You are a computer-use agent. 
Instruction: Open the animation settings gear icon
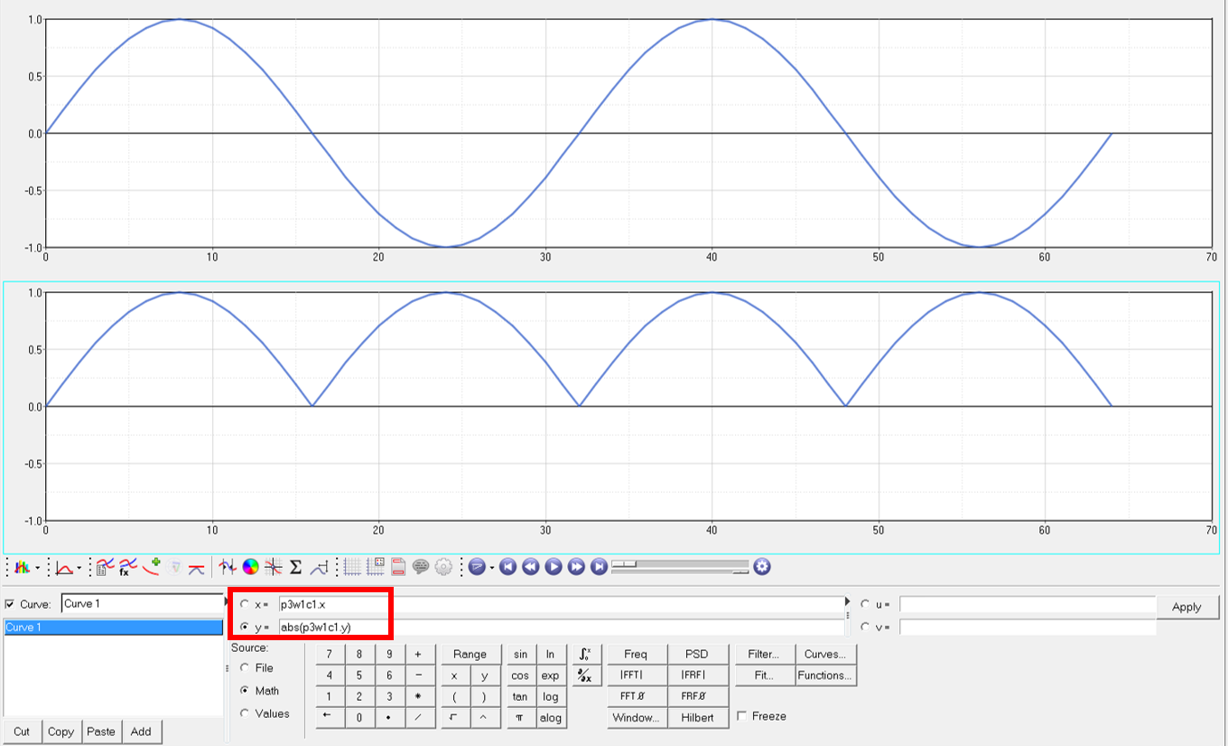[762, 567]
